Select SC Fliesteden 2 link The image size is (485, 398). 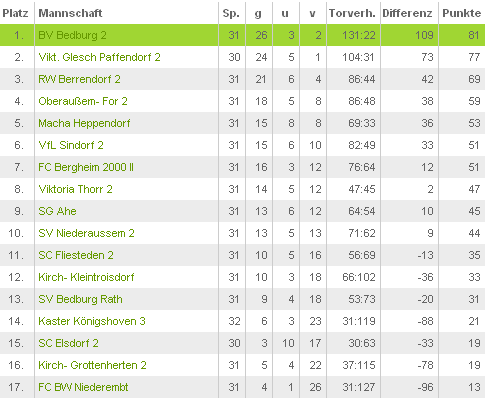[76, 255]
